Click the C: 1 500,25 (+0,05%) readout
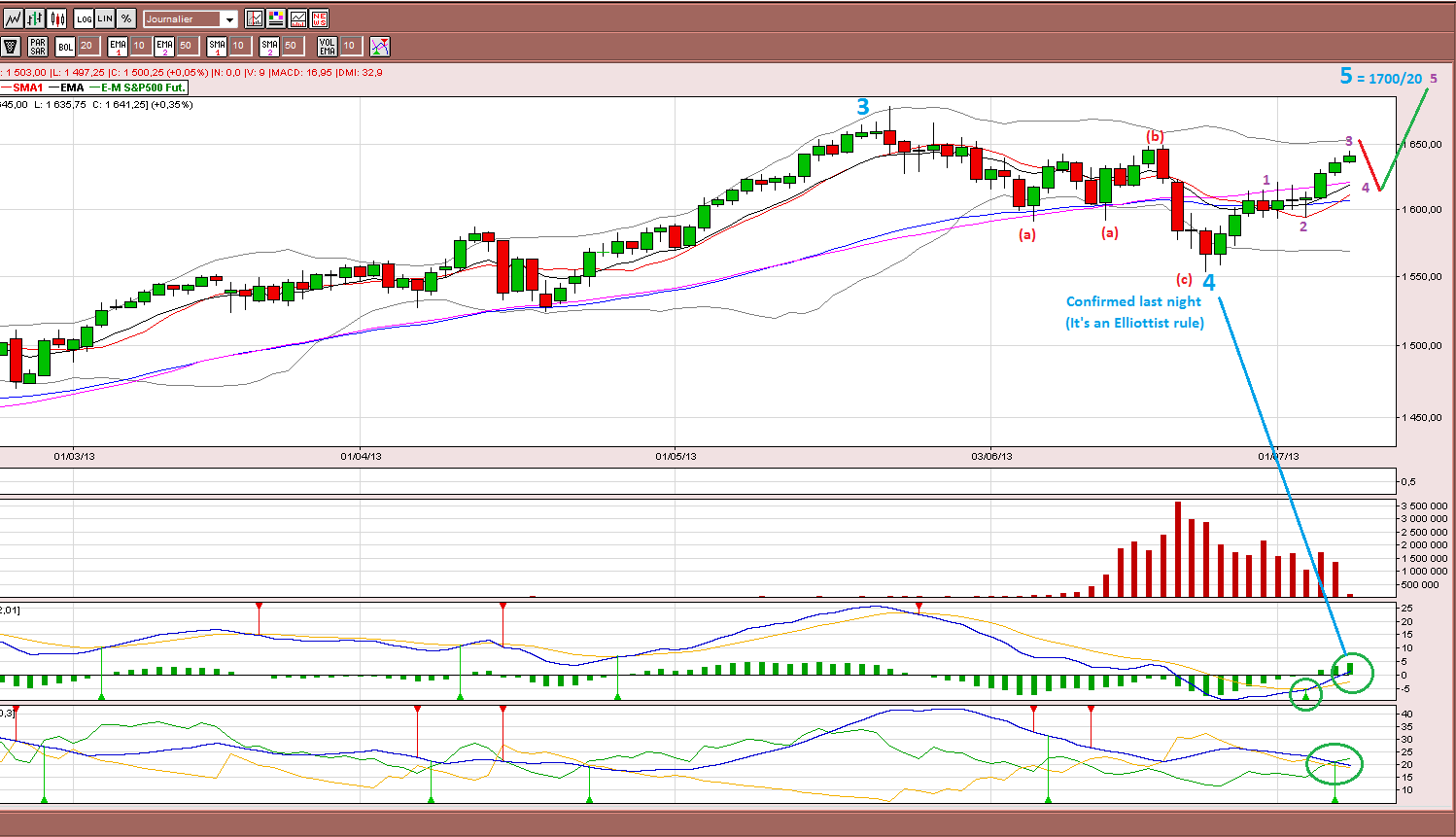Image resolution: width=1456 pixels, height=837 pixels. 160,72
